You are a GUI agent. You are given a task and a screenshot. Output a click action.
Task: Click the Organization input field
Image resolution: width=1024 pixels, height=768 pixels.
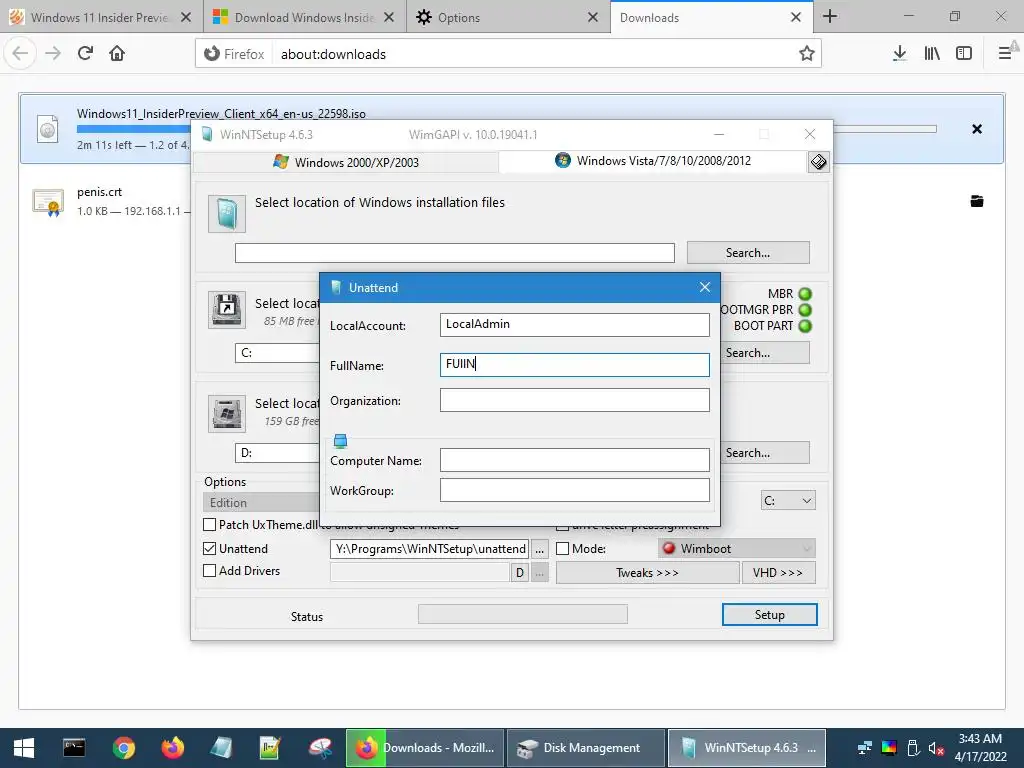tap(575, 400)
